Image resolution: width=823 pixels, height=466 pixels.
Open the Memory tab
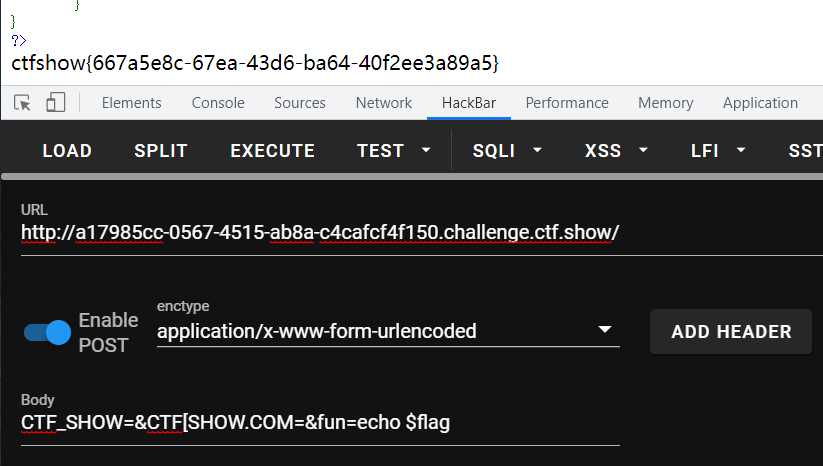click(666, 103)
